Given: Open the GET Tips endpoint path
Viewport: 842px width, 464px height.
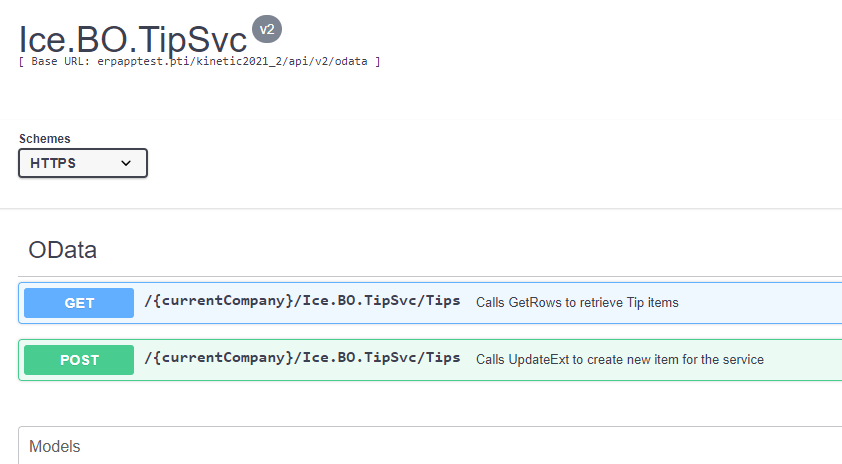Looking at the screenshot, I should (302, 301).
